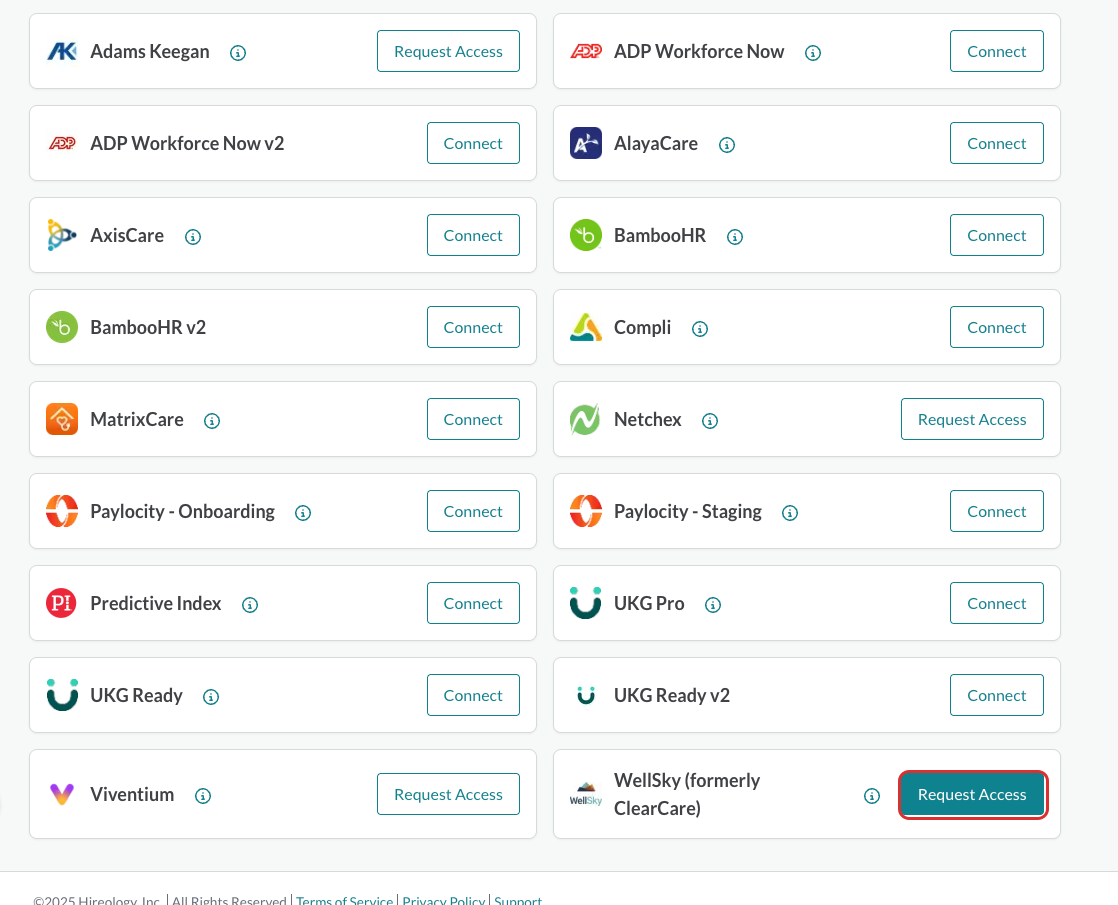Viewport: 1118px width, 905px height.
Task: Open the Terms of Service link
Action: pyautogui.click(x=344, y=900)
